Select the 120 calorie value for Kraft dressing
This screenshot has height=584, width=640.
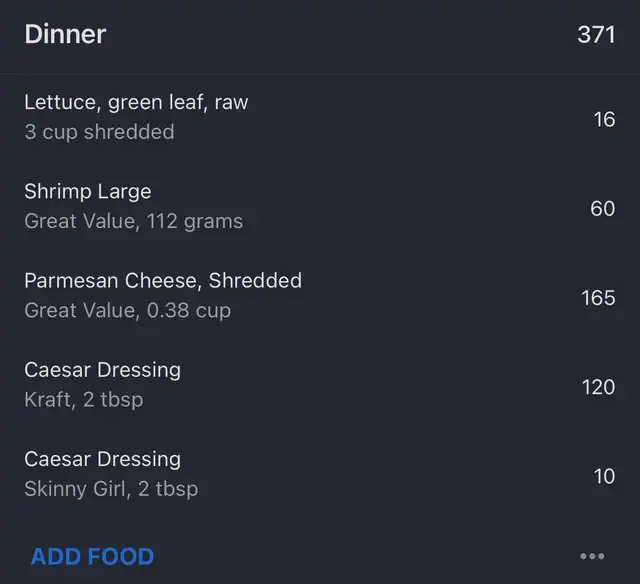[598, 387]
